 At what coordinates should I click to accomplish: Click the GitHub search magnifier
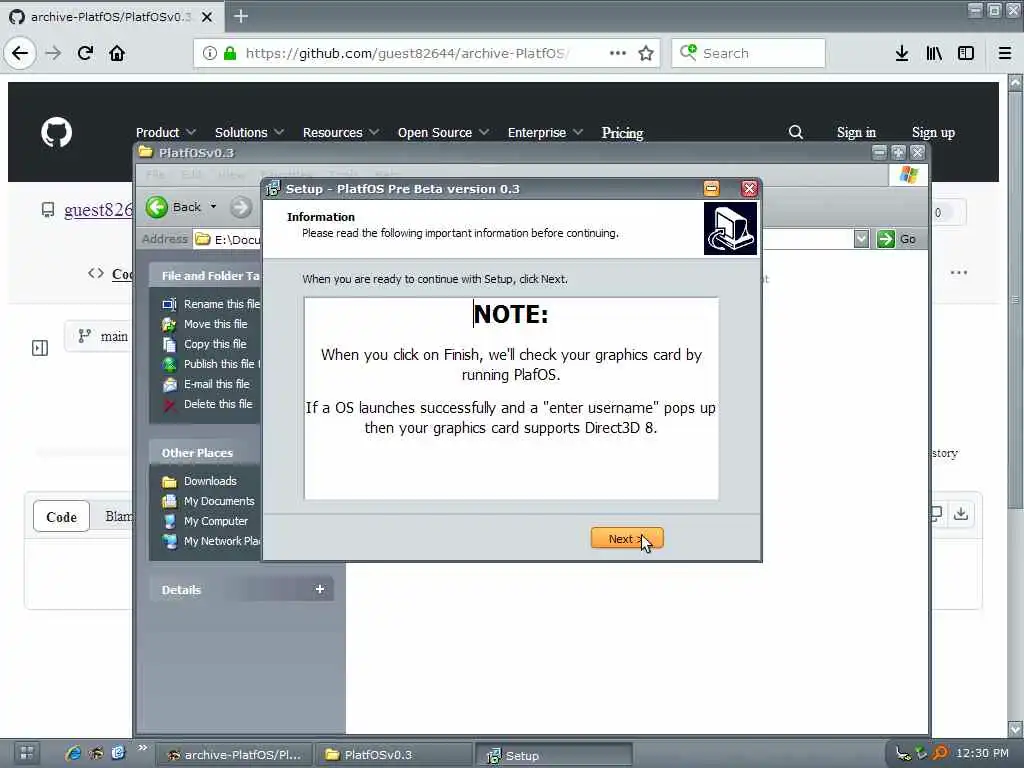pyautogui.click(x=795, y=132)
